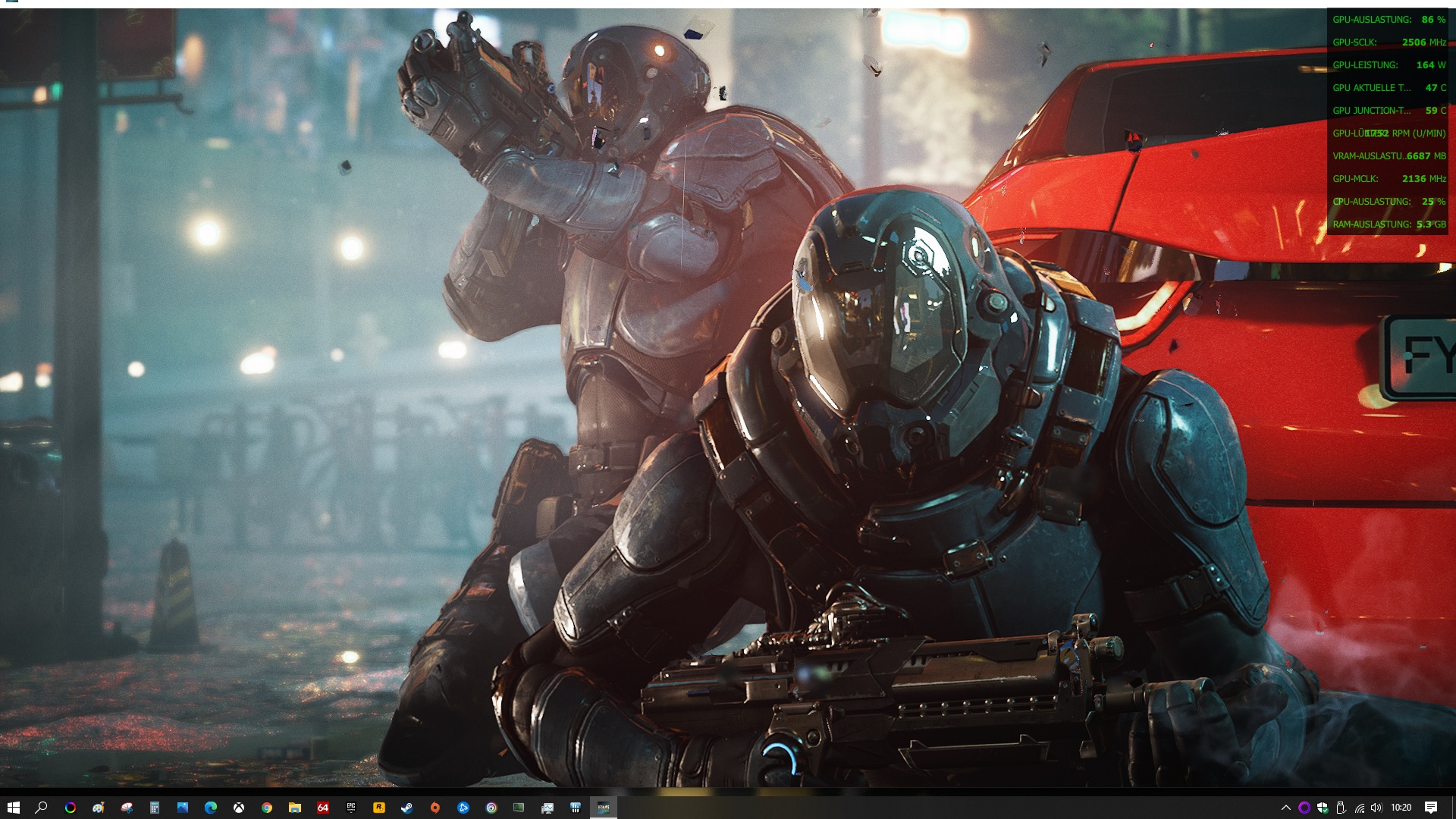Open Rockstar Games Launcher icon
The width and height of the screenshot is (1456, 819).
379,808
